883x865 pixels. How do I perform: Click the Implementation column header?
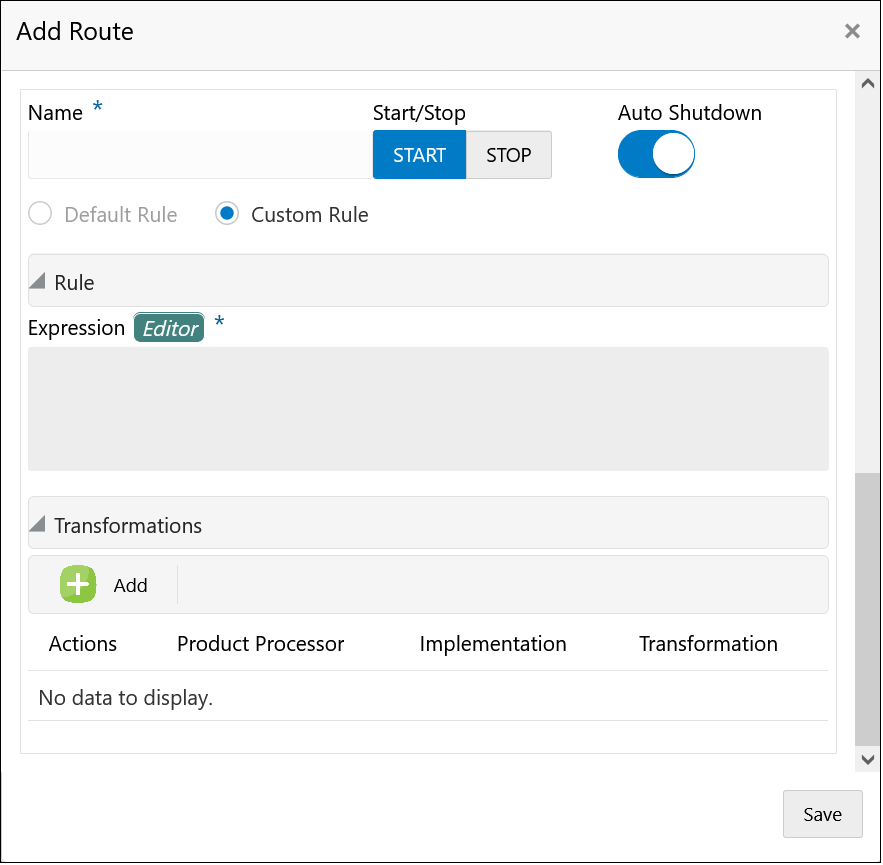493,644
